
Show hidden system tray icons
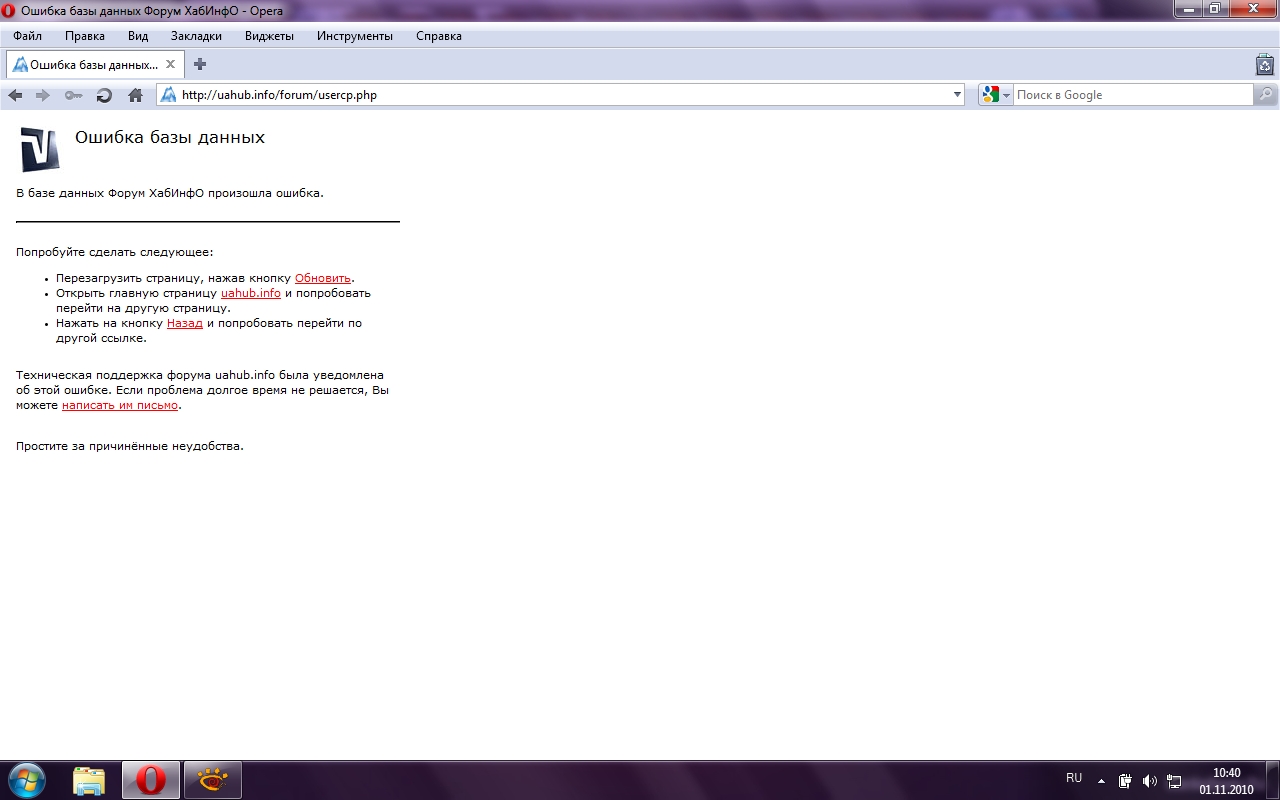point(1101,781)
